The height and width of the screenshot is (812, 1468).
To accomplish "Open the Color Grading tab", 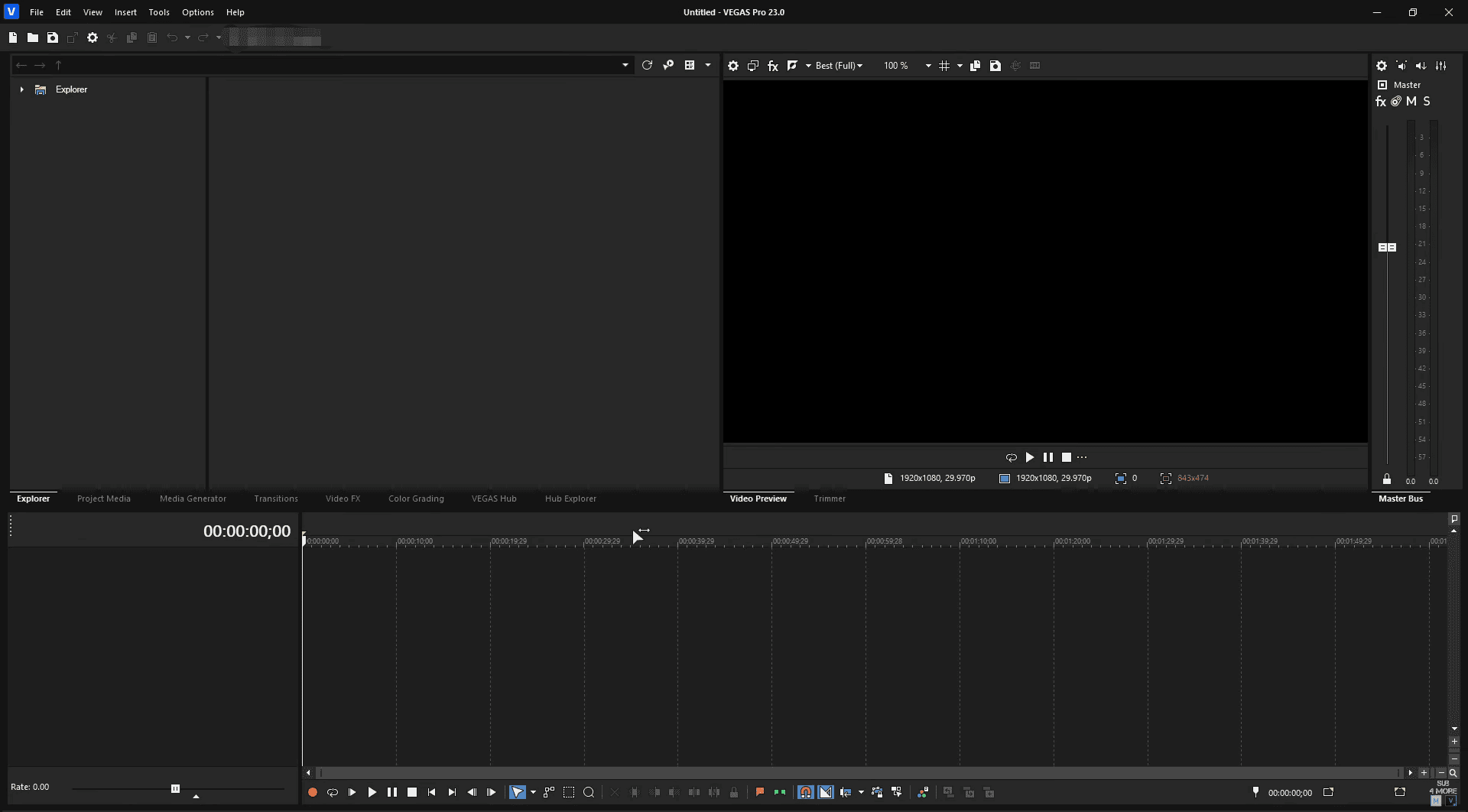I will tap(416, 499).
